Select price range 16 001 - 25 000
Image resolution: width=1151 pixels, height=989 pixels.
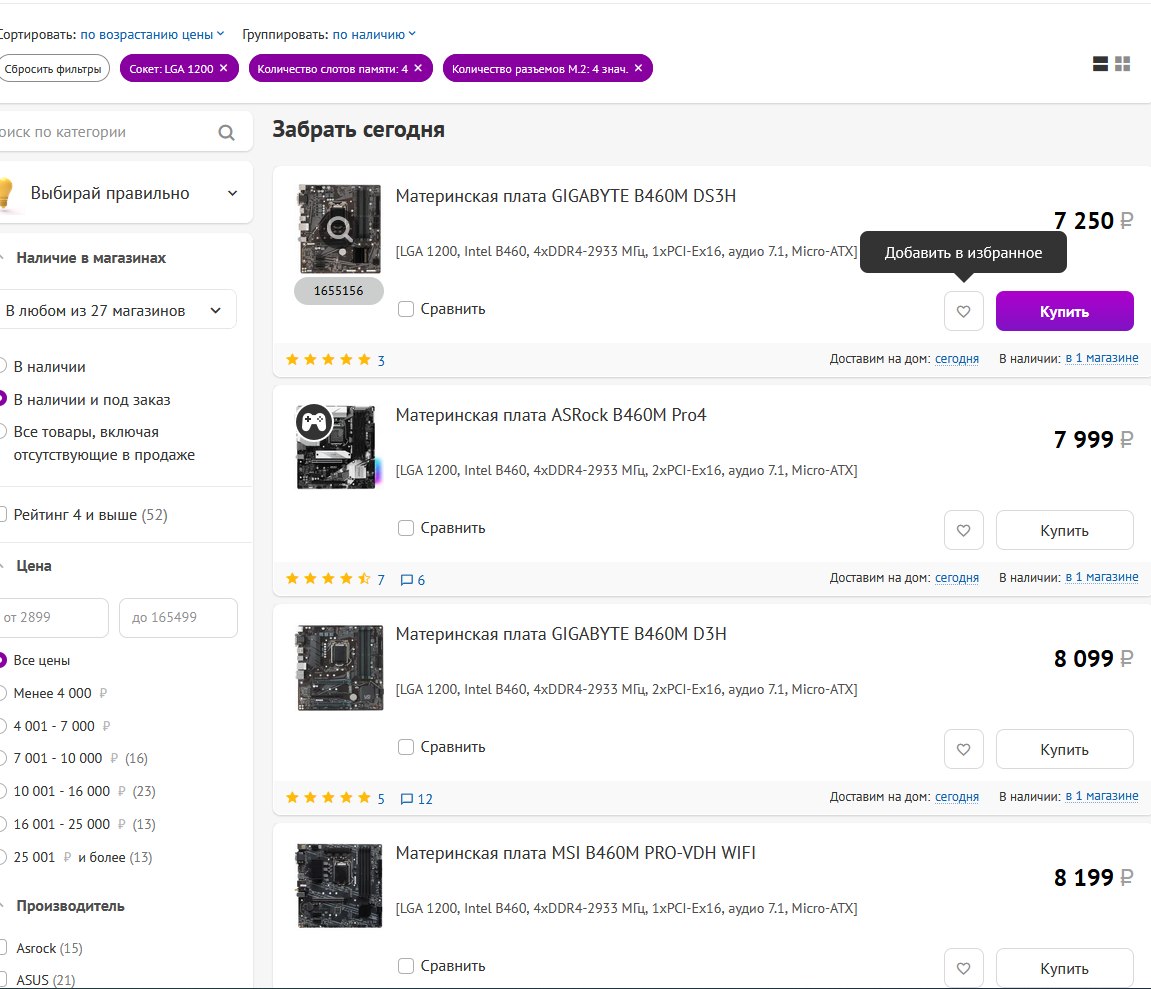tap(78, 824)
